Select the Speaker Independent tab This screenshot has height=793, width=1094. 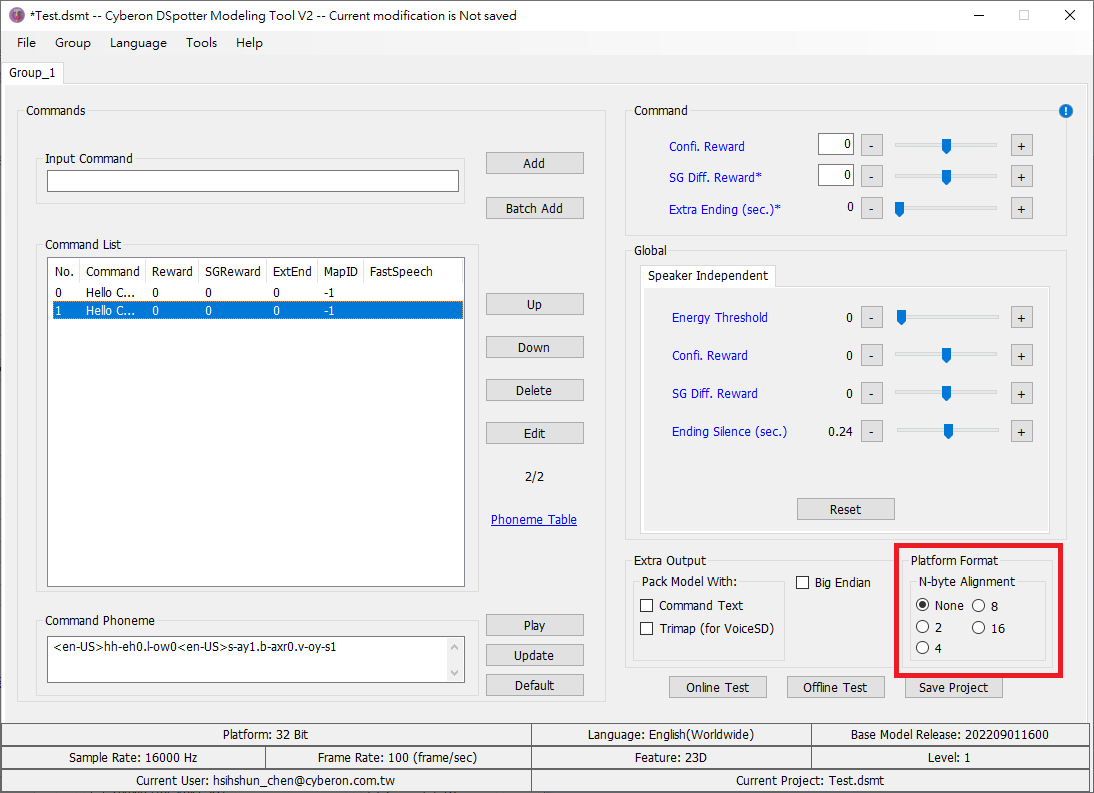point(707,275)
